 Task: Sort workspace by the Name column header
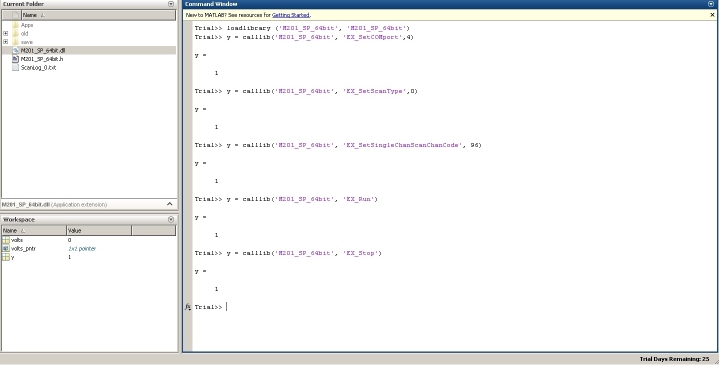click(34, 230)
